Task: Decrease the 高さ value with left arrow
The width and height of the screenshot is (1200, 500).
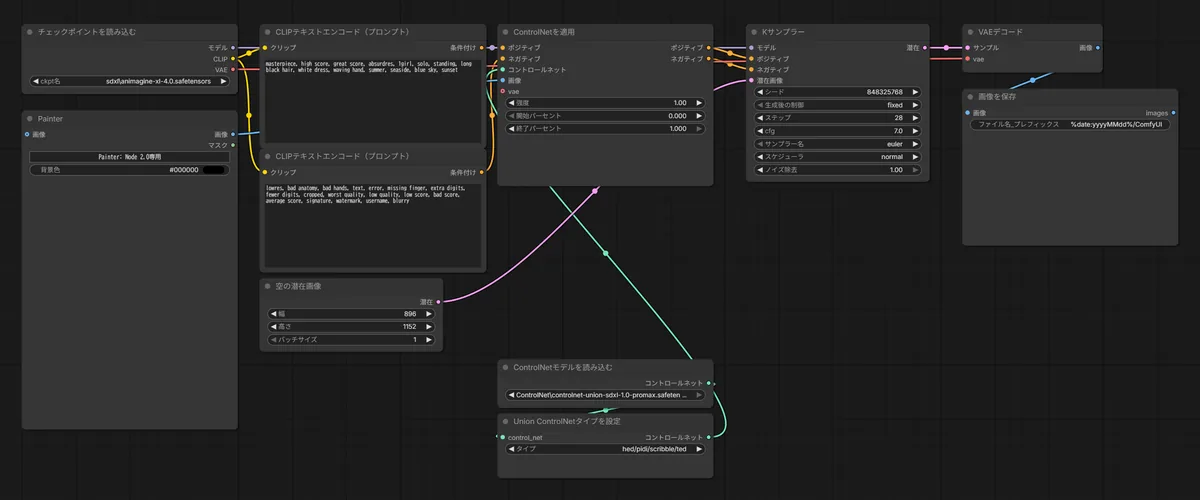Action: 275,327
